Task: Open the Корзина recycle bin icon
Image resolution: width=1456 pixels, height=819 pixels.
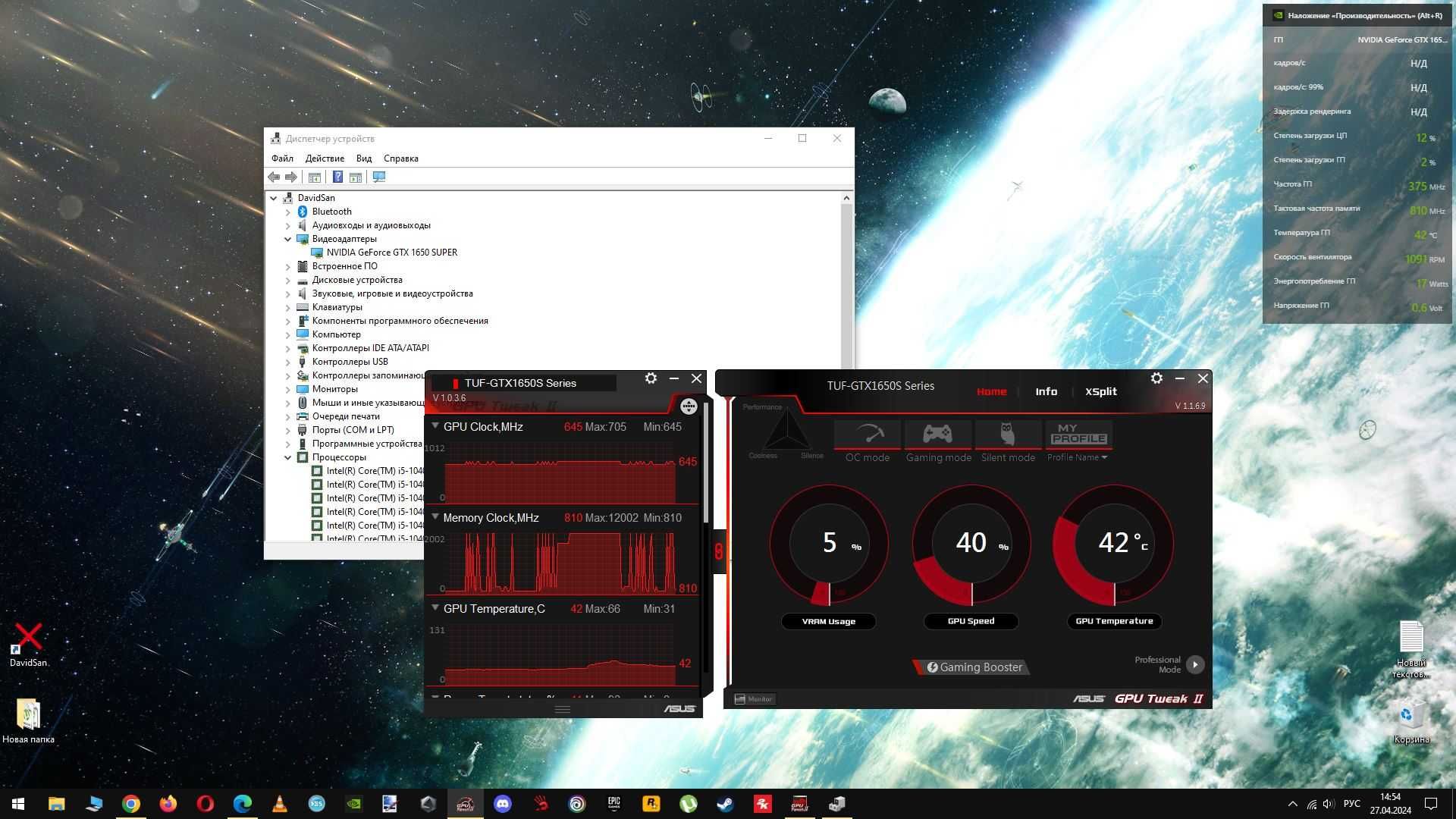Action: coord(1410,721)
